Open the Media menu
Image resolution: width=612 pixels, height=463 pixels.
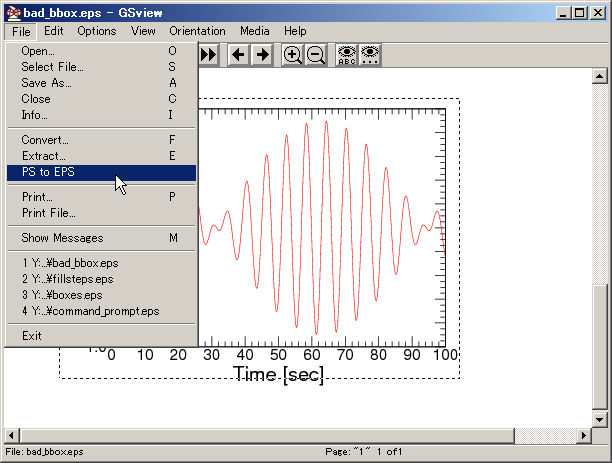coord(254,31)
